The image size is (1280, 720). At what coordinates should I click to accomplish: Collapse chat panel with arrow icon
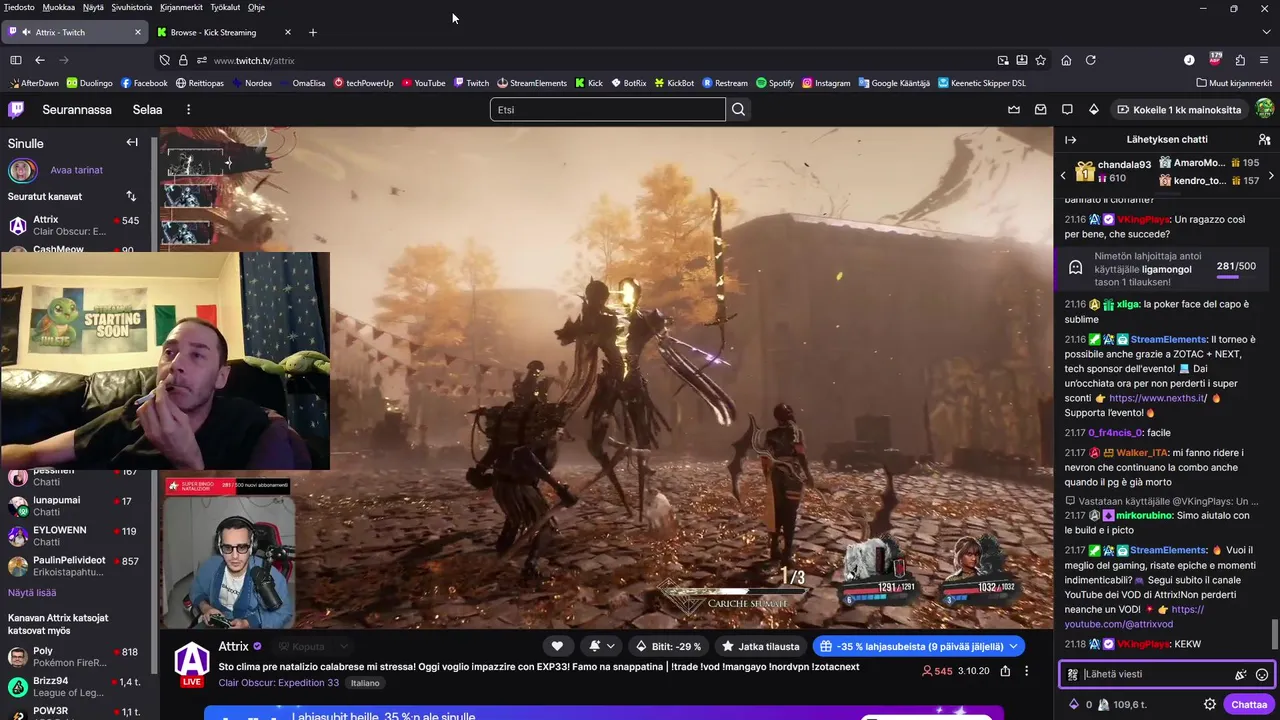click(x=1070, y=140)
